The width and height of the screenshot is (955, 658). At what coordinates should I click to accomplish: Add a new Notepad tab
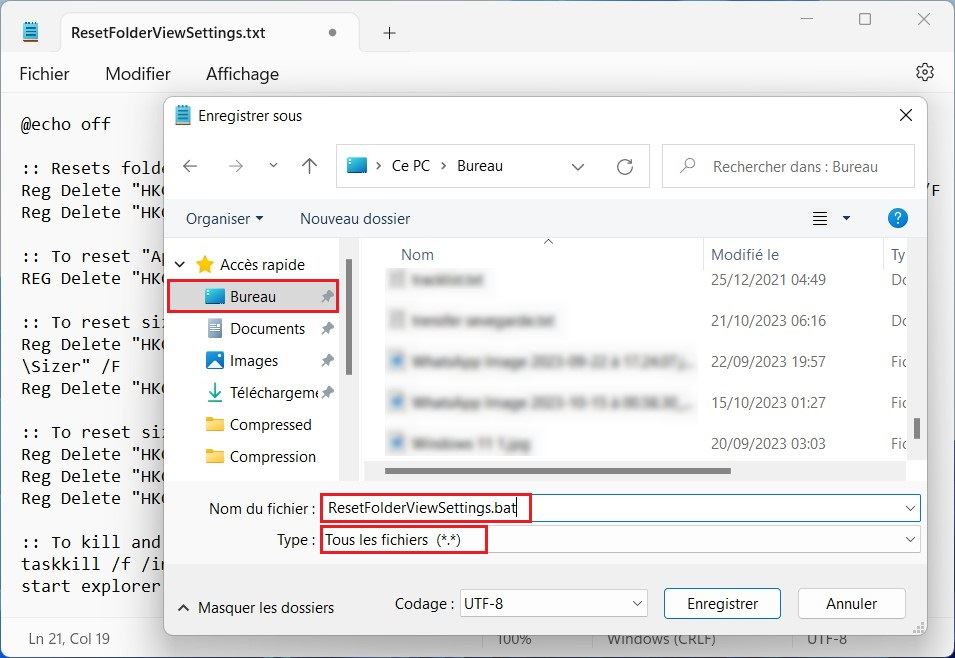[x=389, y=33]
